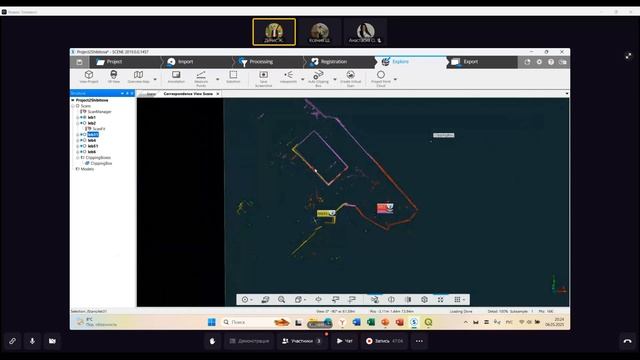Screen dimensions: 640x360
Task: Click the Project Point Cloud tool
Action: point(381,78)
